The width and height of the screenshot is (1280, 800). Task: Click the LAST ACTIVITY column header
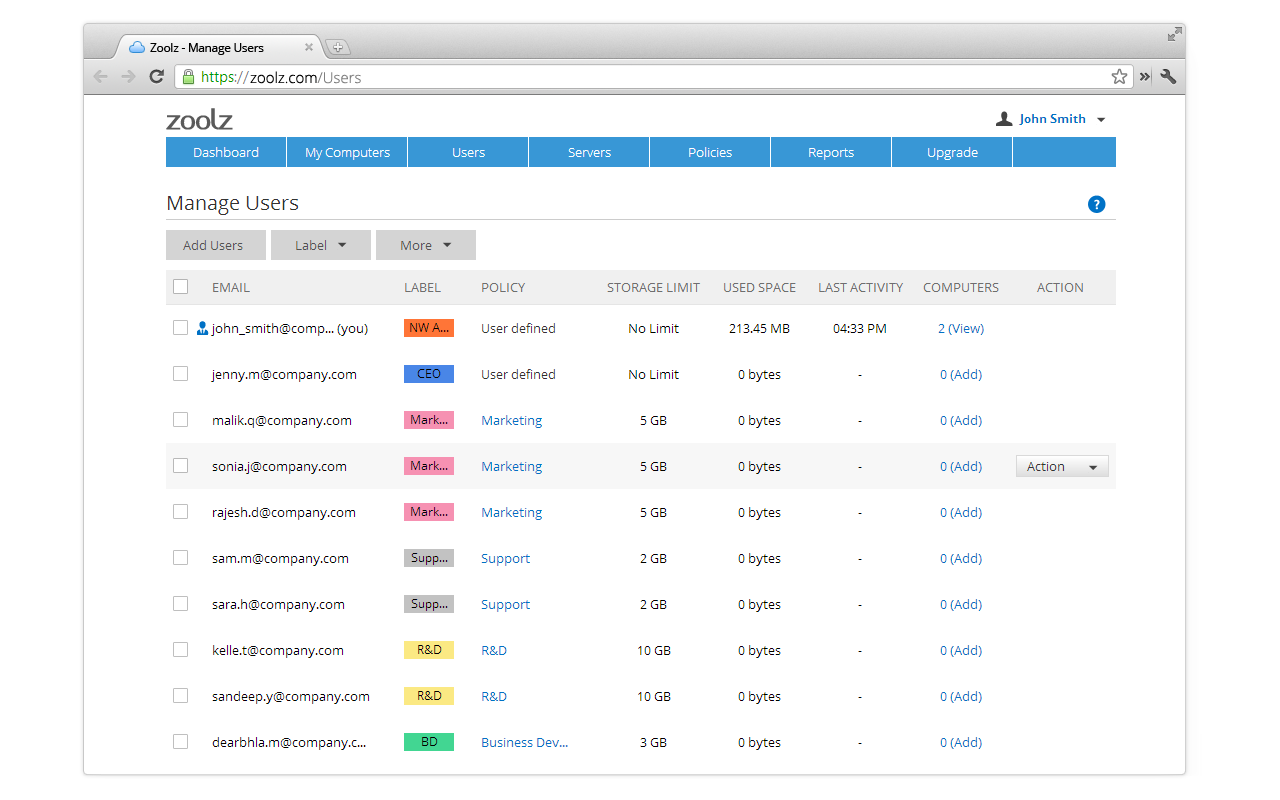pyautogui.click(x=860, y=287)
